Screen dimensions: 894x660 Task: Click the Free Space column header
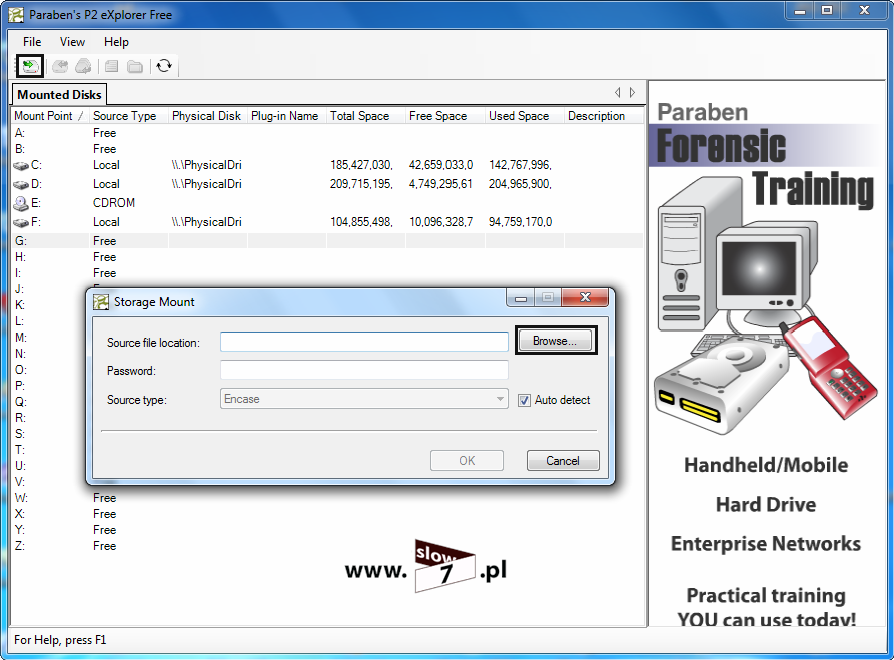tap(445, 116)
